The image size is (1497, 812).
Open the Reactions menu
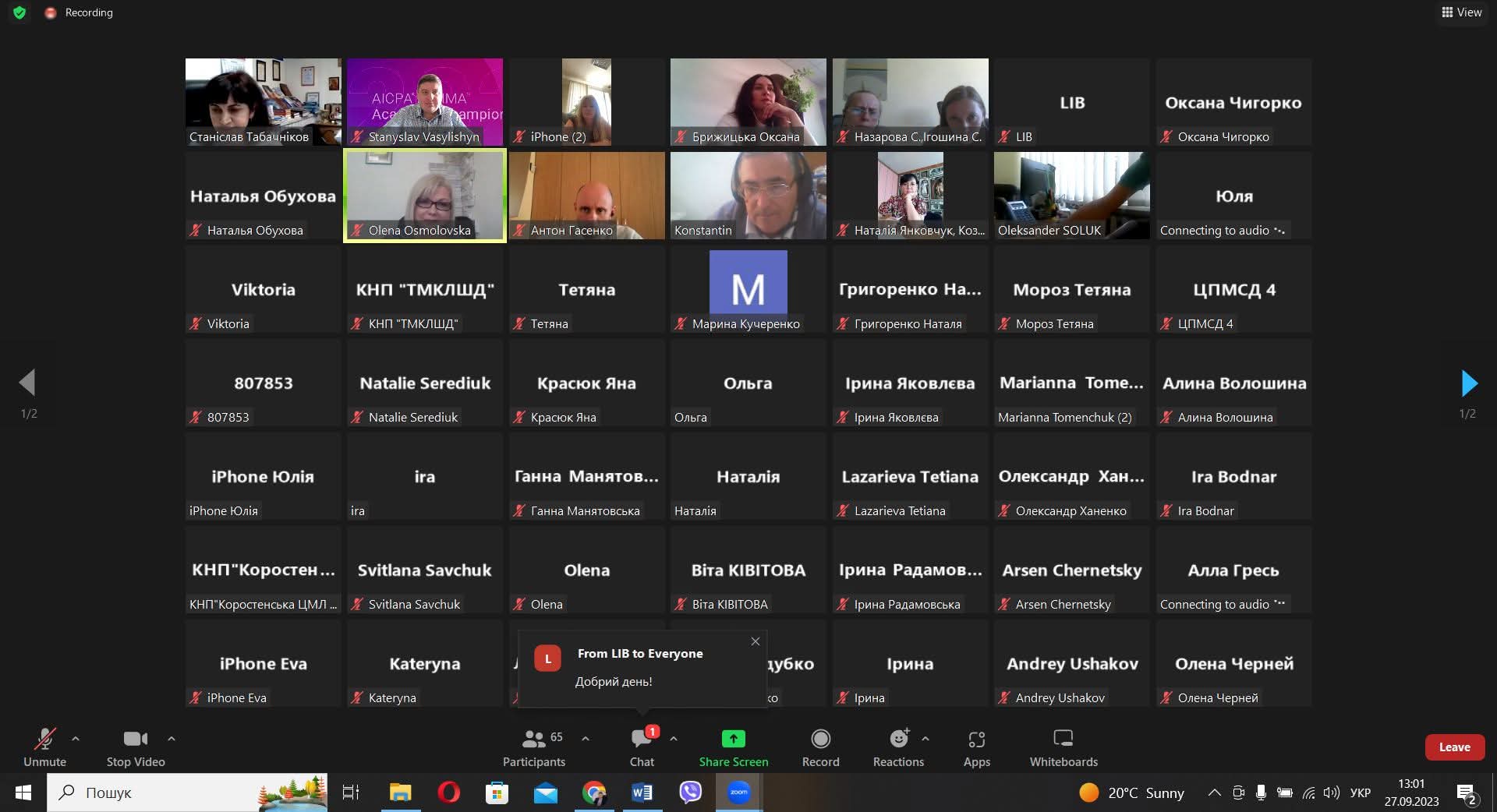click(898, 747)
